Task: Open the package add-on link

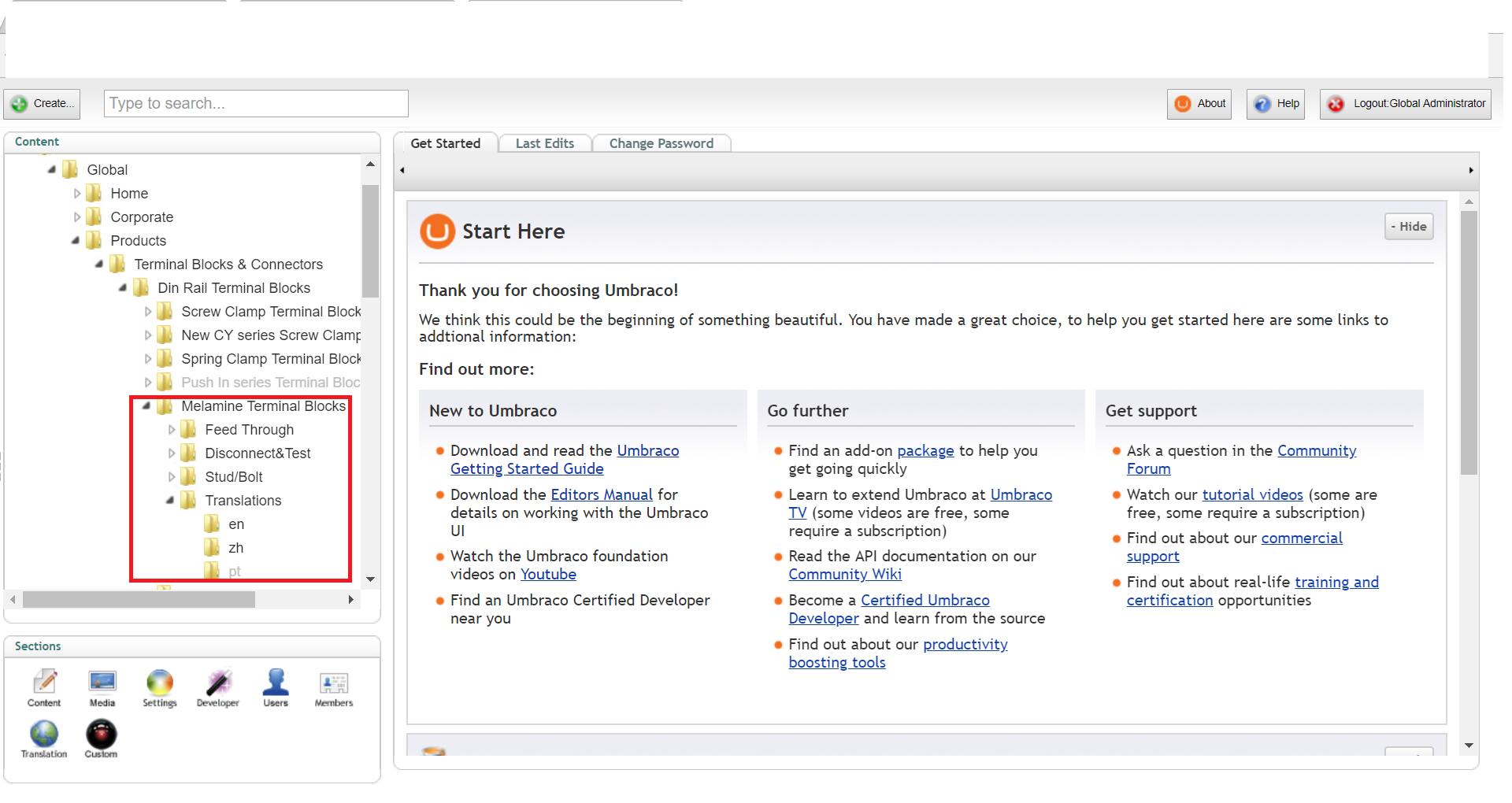Action: tap(925, 450)
